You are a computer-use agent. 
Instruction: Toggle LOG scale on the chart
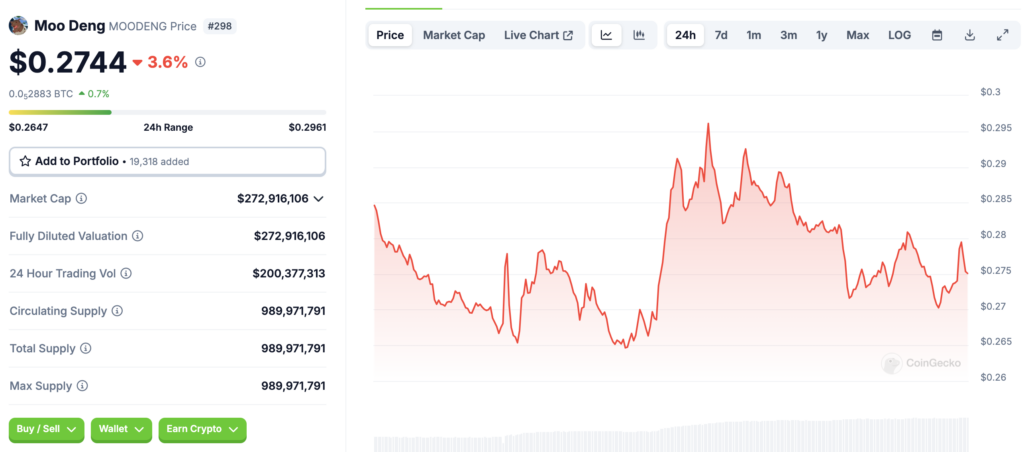point(899,35)
